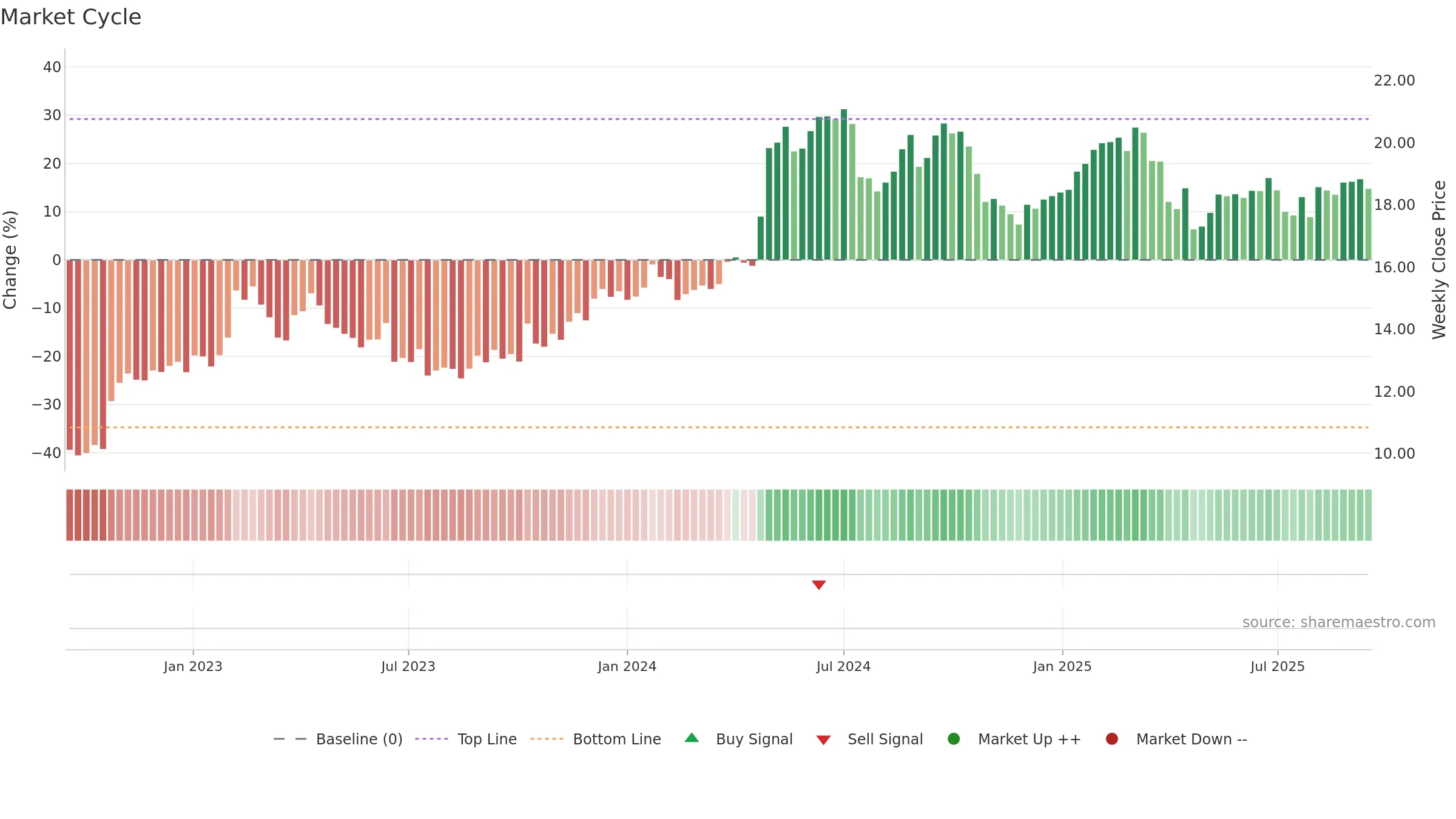
Task: Click the Jul 2025 axis label
Action: 1278,666
